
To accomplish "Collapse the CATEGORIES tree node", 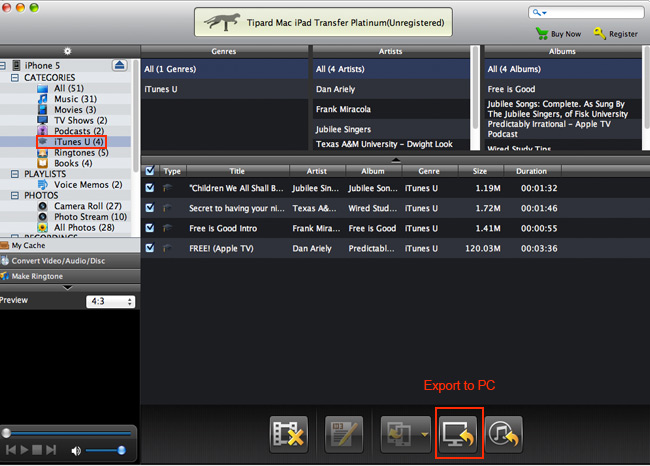I will point(15,78).
